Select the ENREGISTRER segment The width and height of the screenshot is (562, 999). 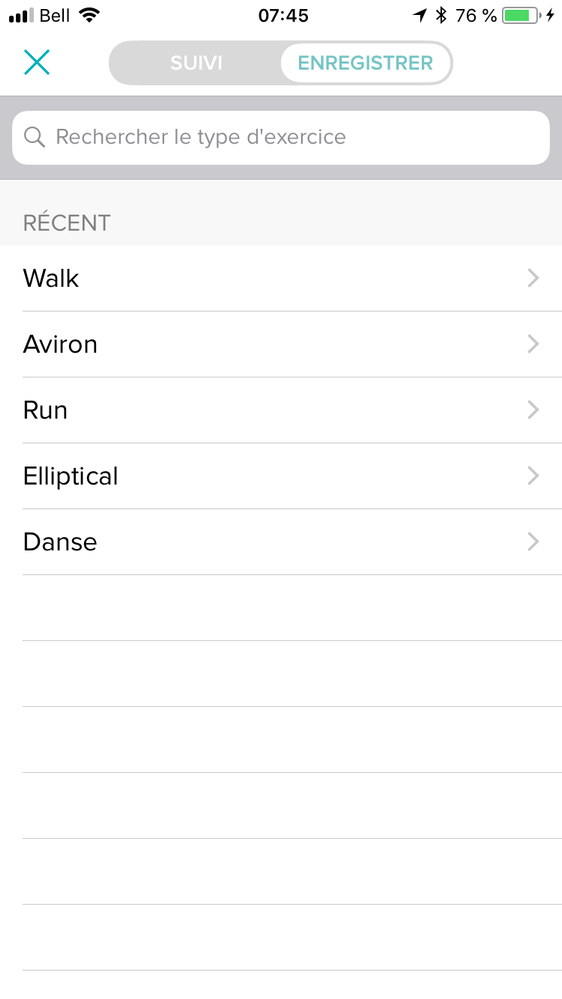(x=366, y=63)
